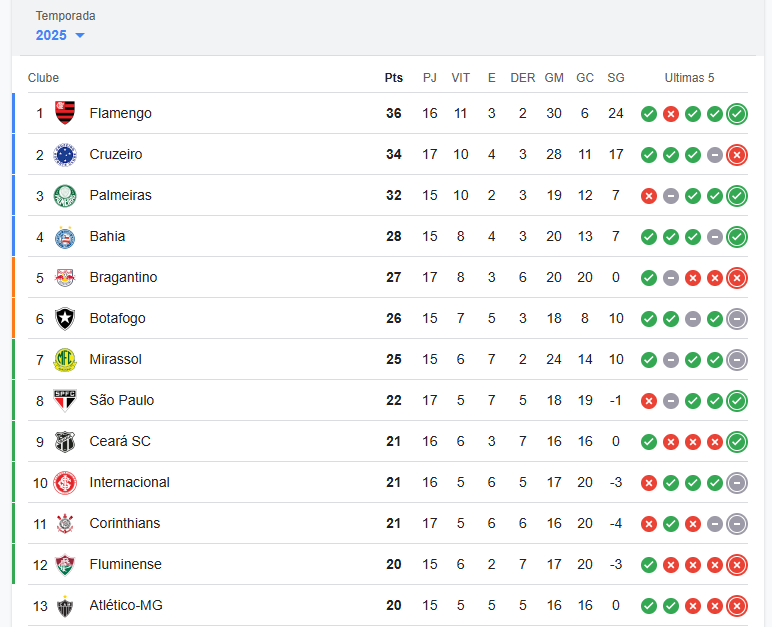Click Flamengo's most recent win result icon

737,113
